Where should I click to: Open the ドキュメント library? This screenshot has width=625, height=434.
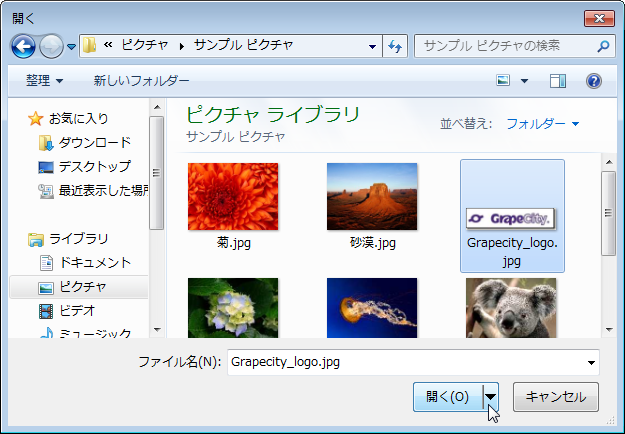[94, 262]
